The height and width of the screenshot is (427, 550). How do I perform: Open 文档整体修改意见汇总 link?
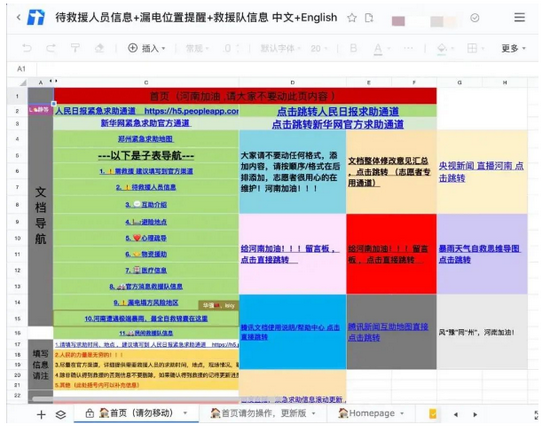pos(389,172)
